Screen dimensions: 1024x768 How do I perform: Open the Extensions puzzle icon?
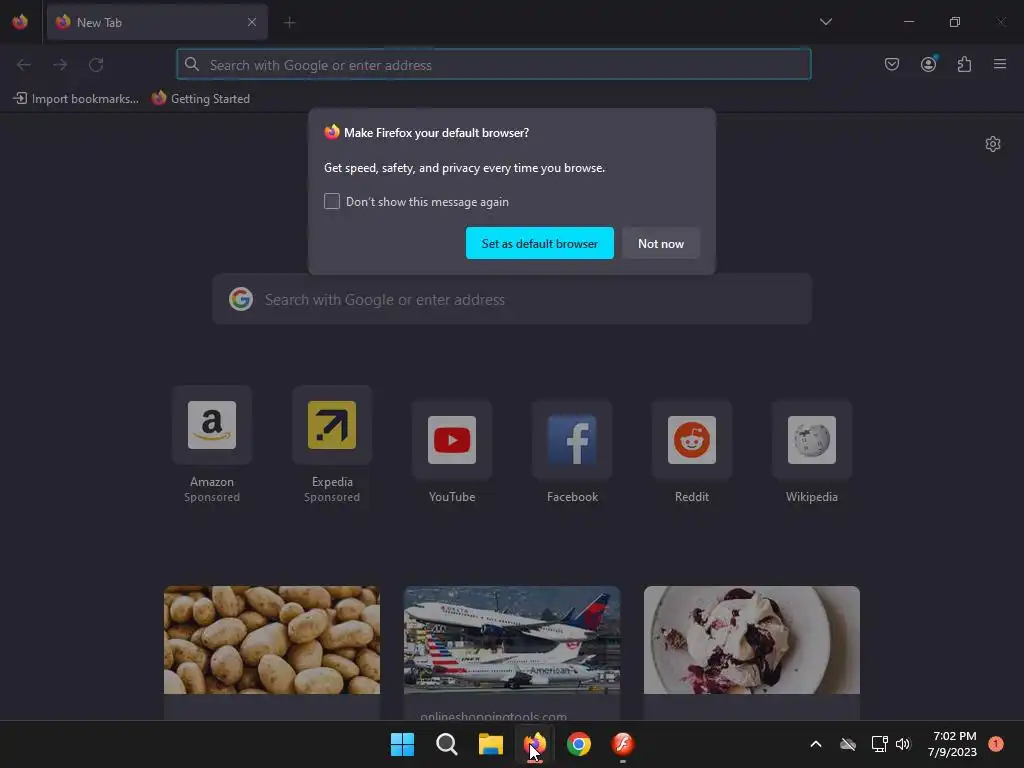click(x=964, y=64)
